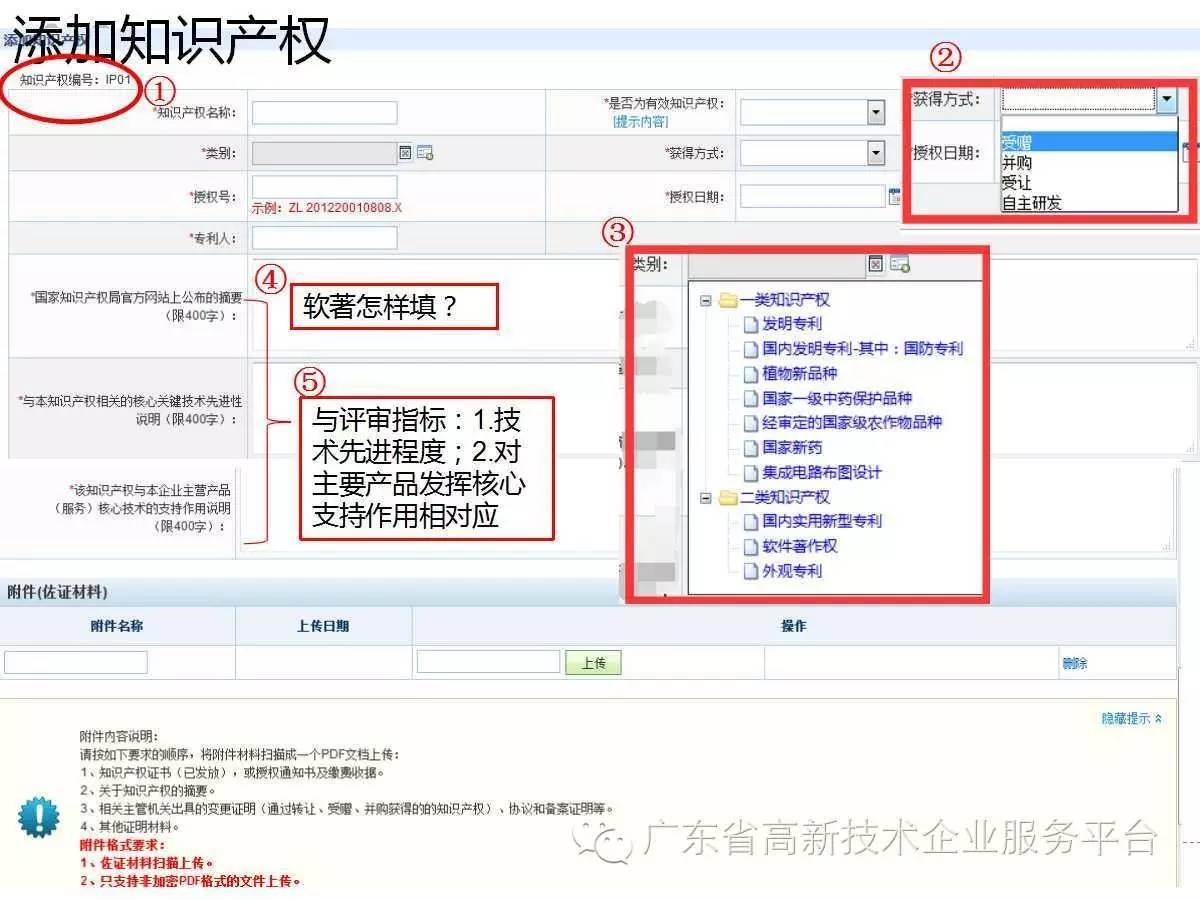Image resolution: width=1200 pixels, height=900 pixels.
Task: Click the clear icon in the red-boxed 类别 tree panel
Action: (x=875, y=265)
